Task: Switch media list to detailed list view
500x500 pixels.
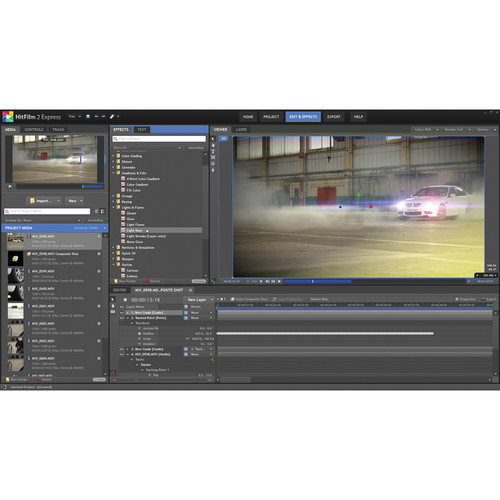Action: point(102,211)
